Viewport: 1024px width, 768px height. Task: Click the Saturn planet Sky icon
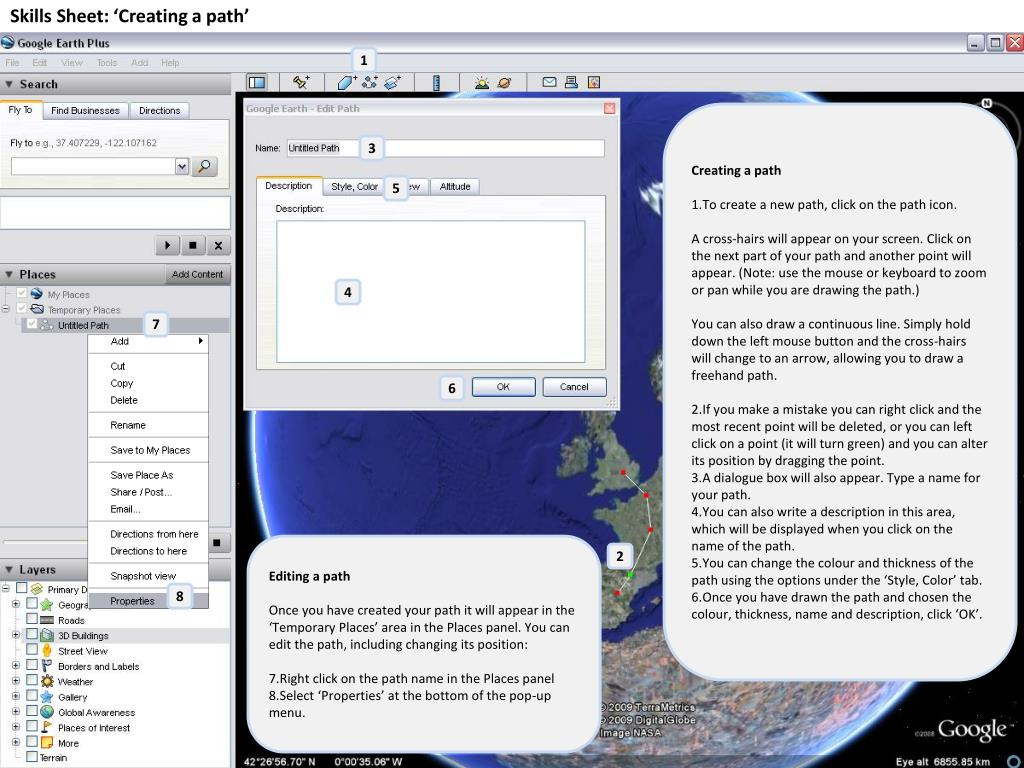pos(505,82)
